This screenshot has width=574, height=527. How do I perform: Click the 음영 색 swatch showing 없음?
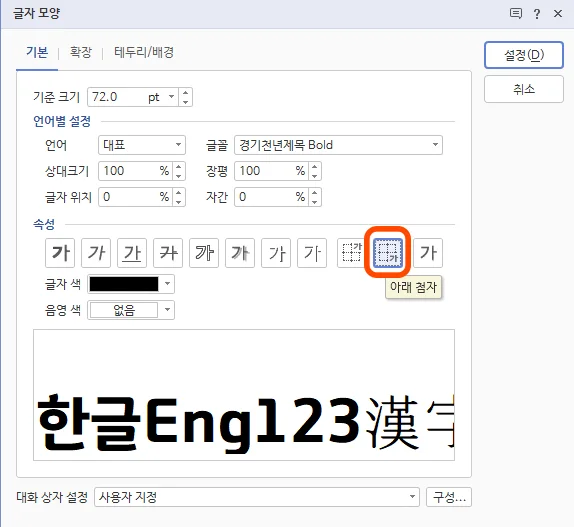(124, 310)
